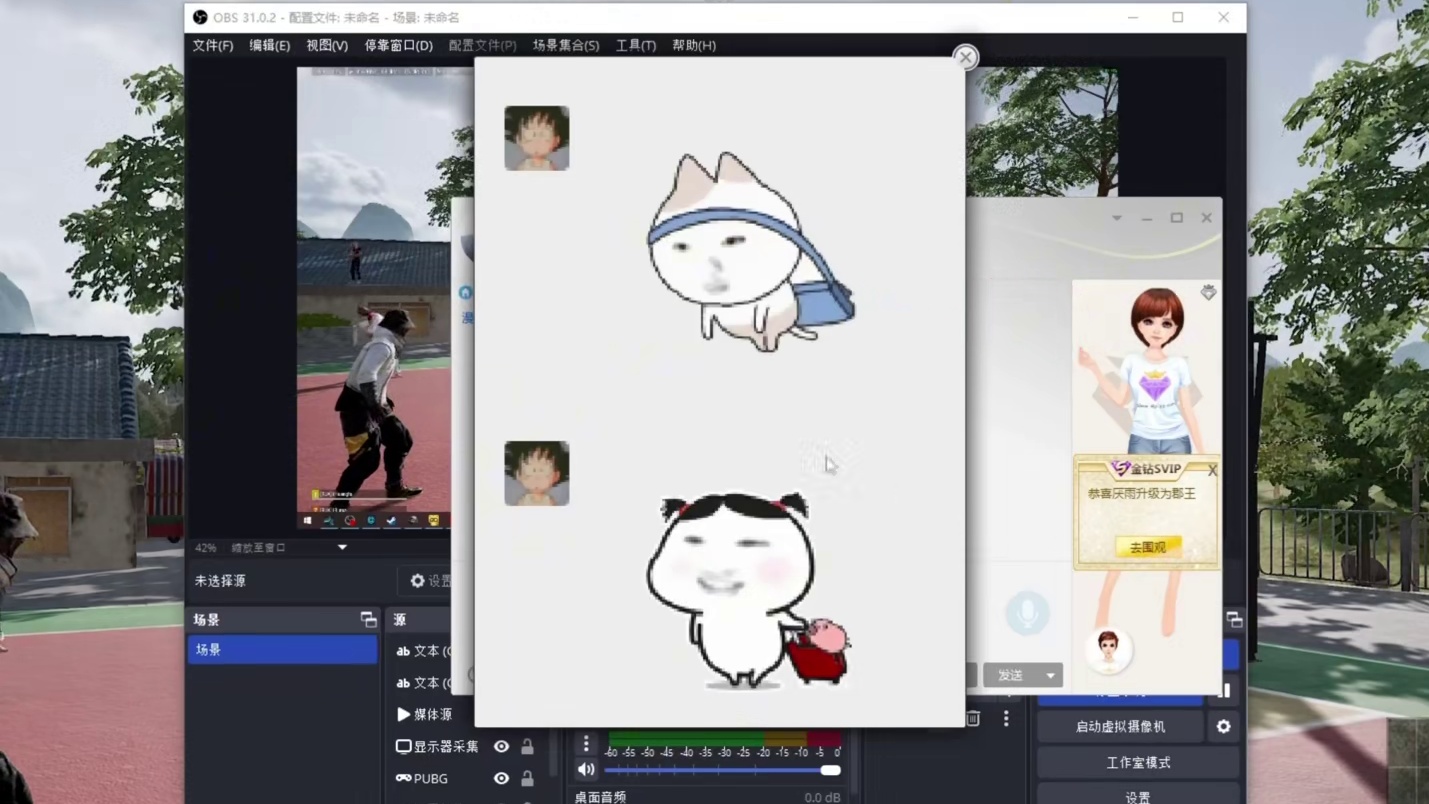1429x804 pixels.
Task: Open the chat window's dropdown menu arrow
Action: [1117, 218]
